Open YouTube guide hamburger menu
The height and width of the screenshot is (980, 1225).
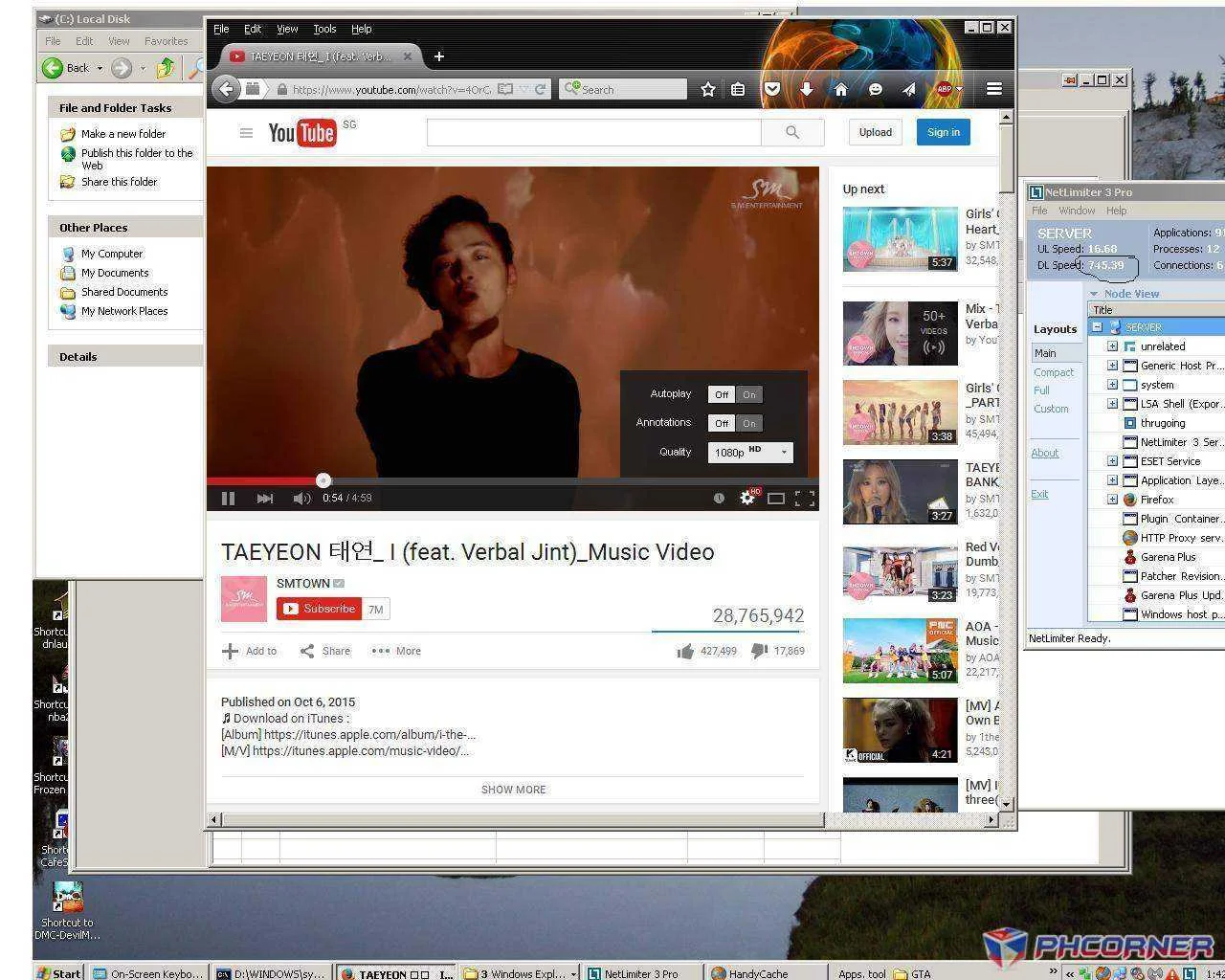[246, 133]
